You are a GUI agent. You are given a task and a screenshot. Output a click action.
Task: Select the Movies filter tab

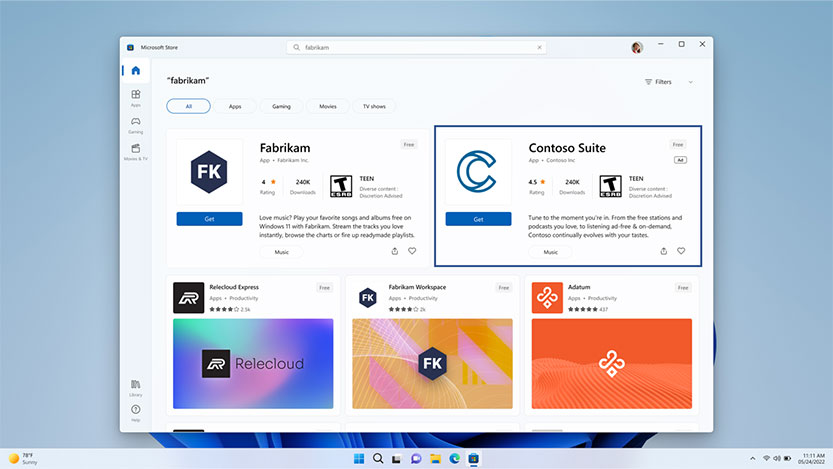(x=327, y=106)
